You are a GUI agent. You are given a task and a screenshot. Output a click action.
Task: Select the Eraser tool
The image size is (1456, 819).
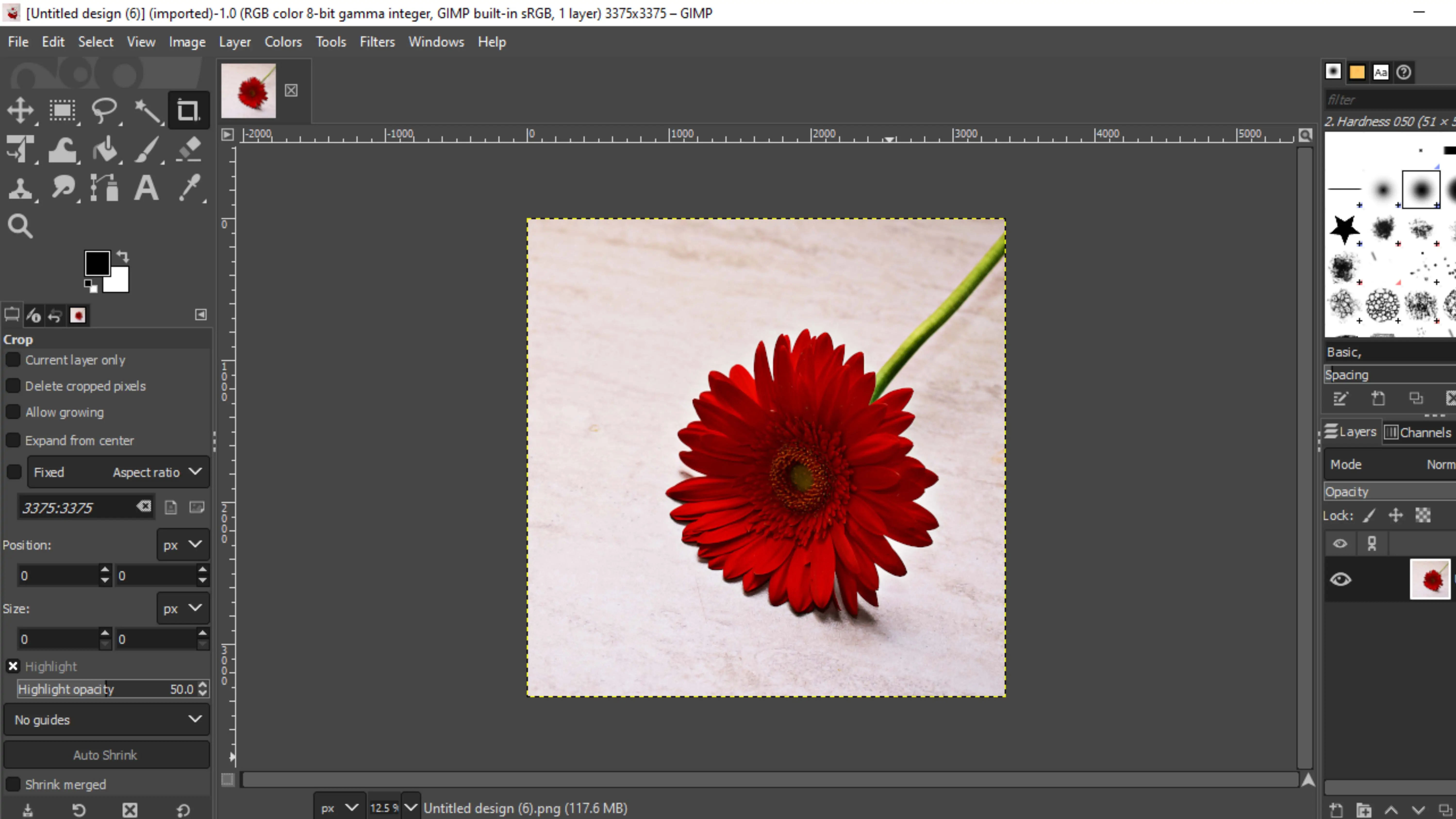(188, 150)
